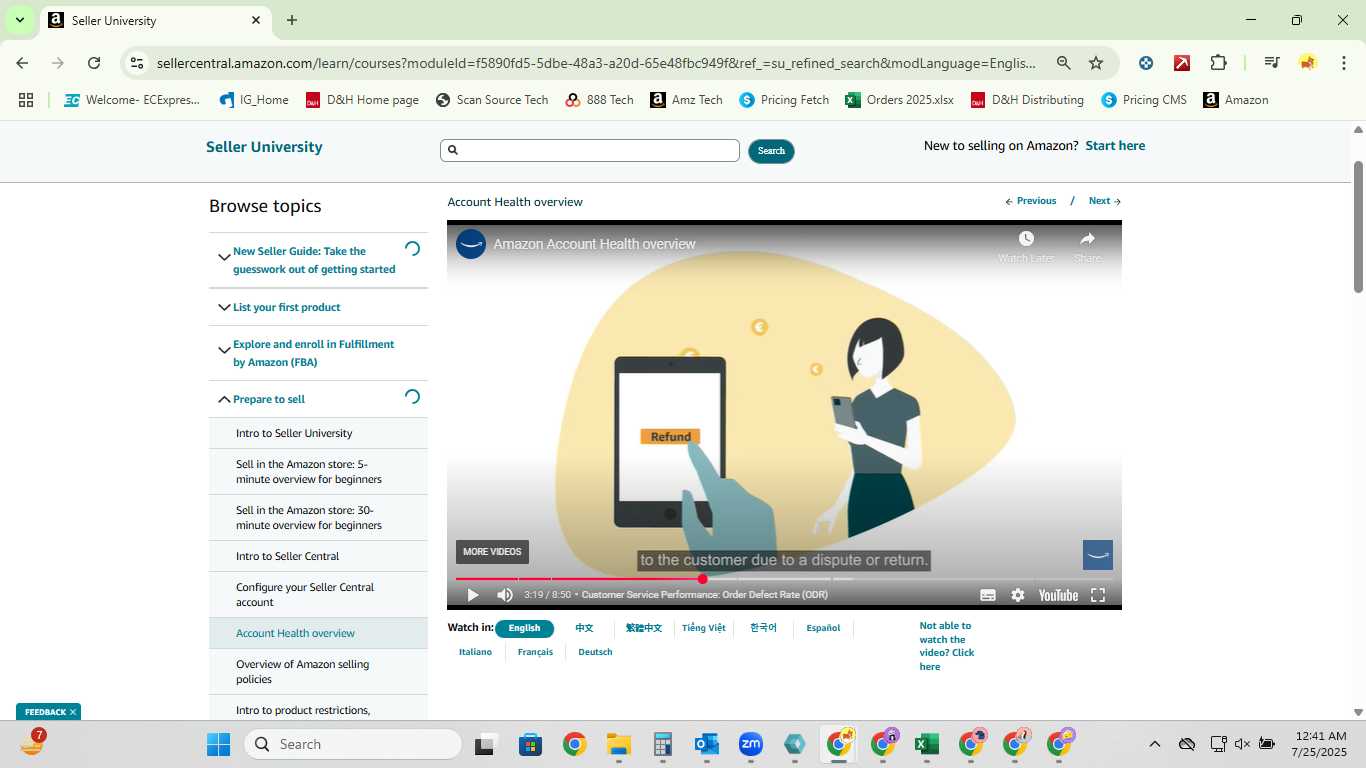Mute the video volume speaker icon

point(505,595)
